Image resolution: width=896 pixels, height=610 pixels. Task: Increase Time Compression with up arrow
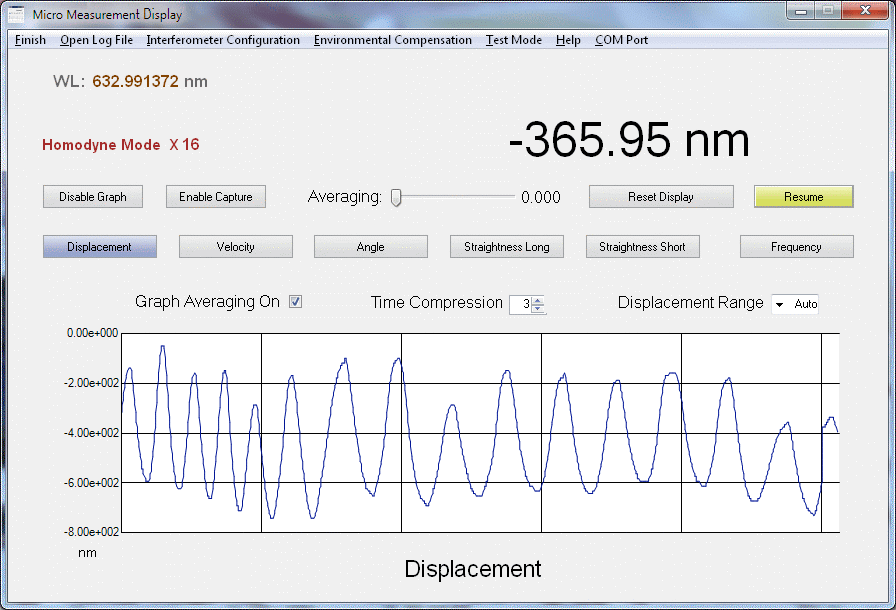point(538,300)
